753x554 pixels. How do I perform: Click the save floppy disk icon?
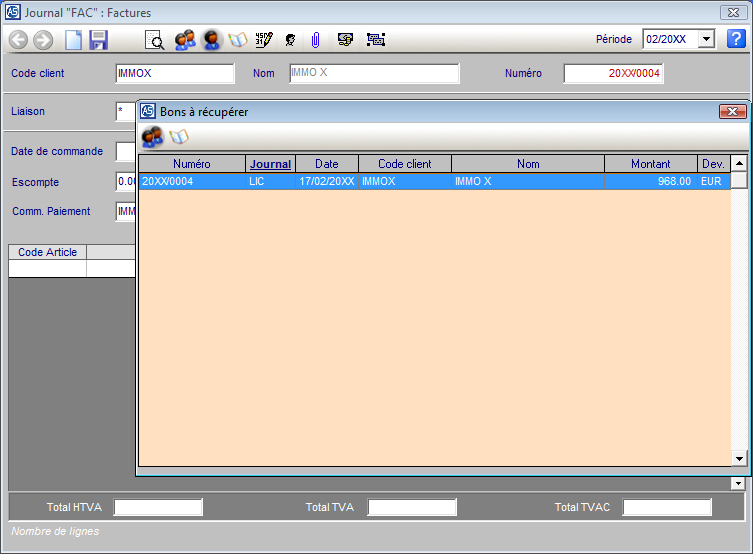click(98, 40)
